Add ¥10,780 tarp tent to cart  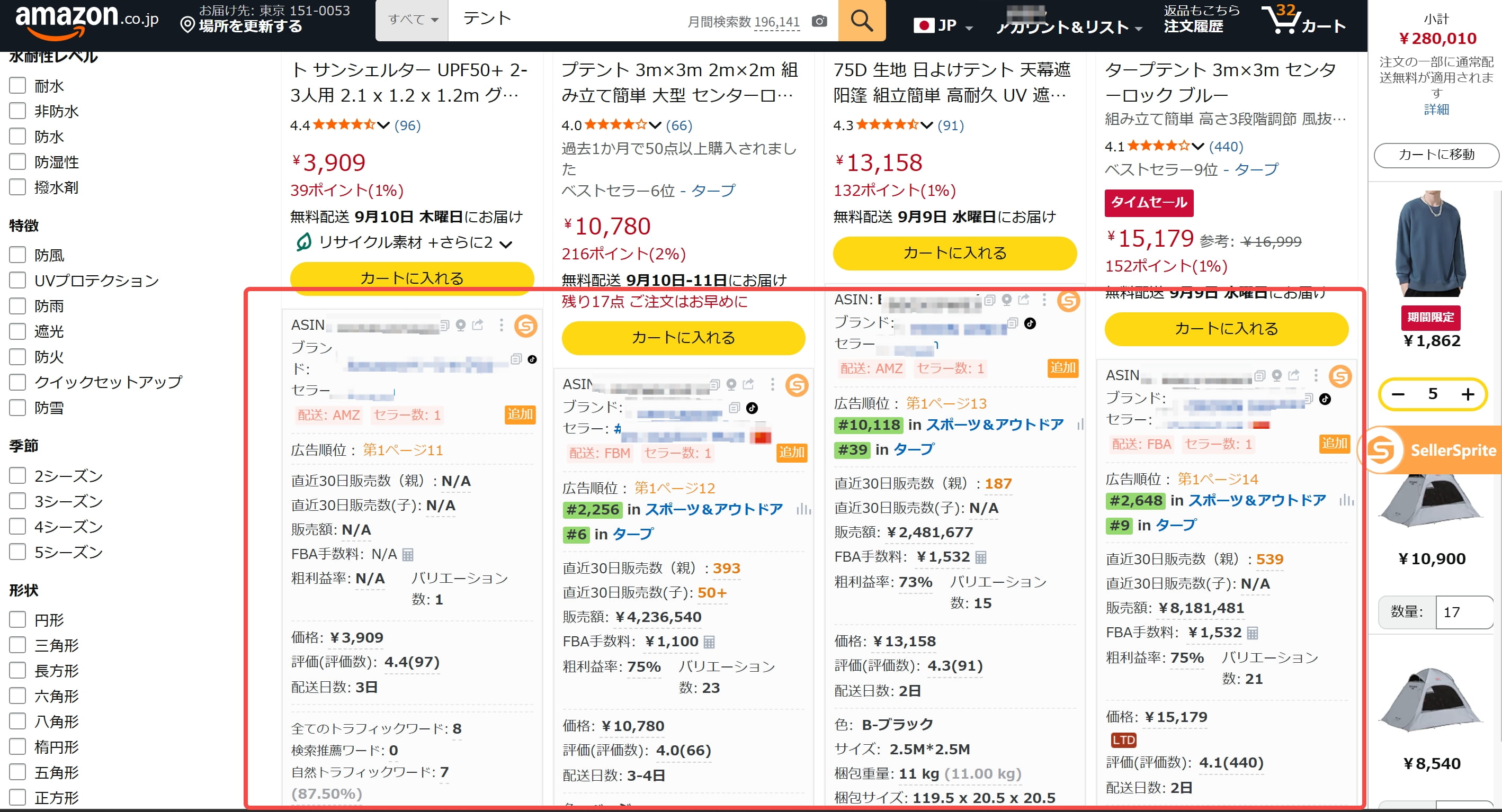683,338
